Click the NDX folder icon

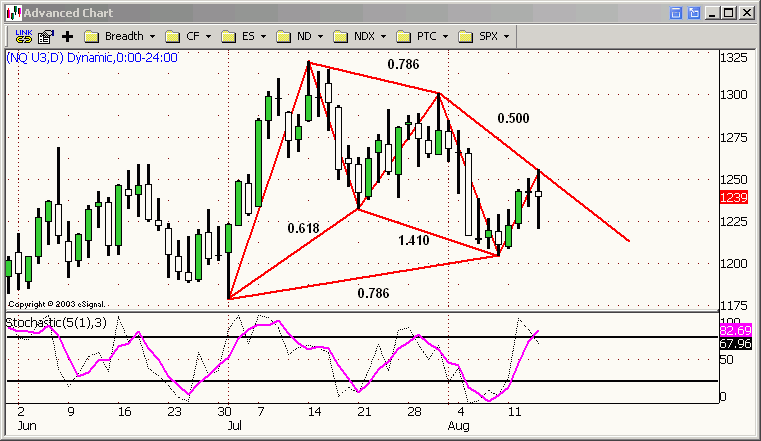click(341, 37)
